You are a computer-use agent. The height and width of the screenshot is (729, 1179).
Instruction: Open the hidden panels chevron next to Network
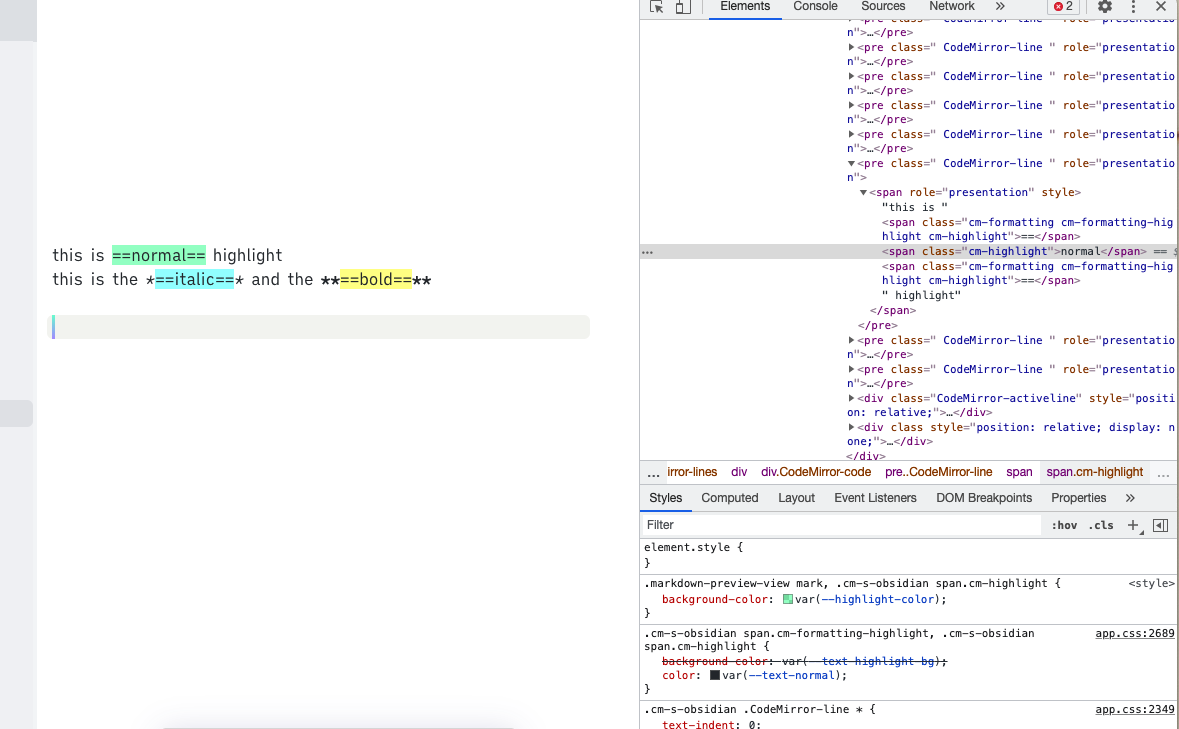[1000, 7]
